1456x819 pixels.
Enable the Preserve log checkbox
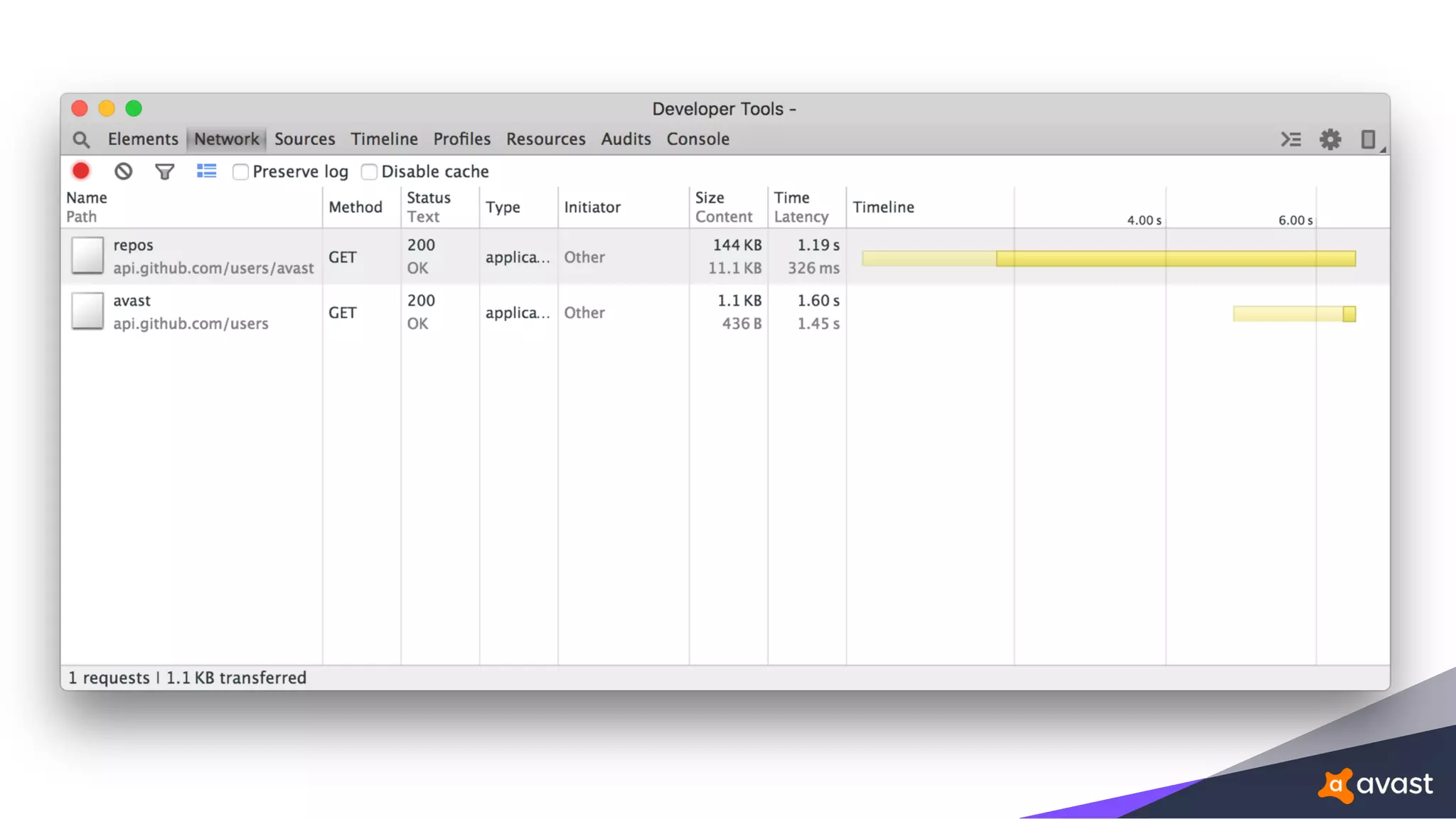click(x=240, y=172)
